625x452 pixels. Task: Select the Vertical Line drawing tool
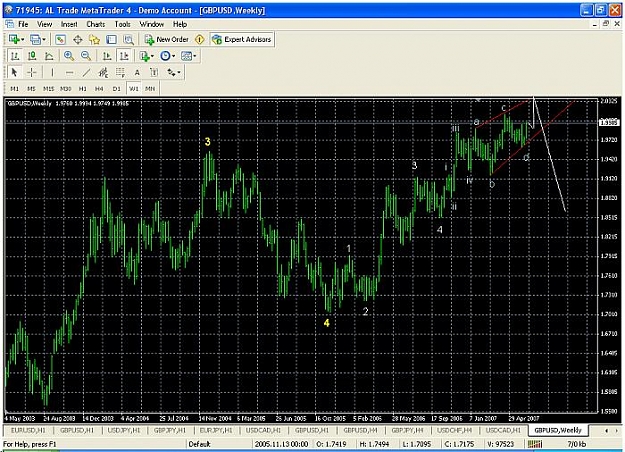(x=52, y=73)
